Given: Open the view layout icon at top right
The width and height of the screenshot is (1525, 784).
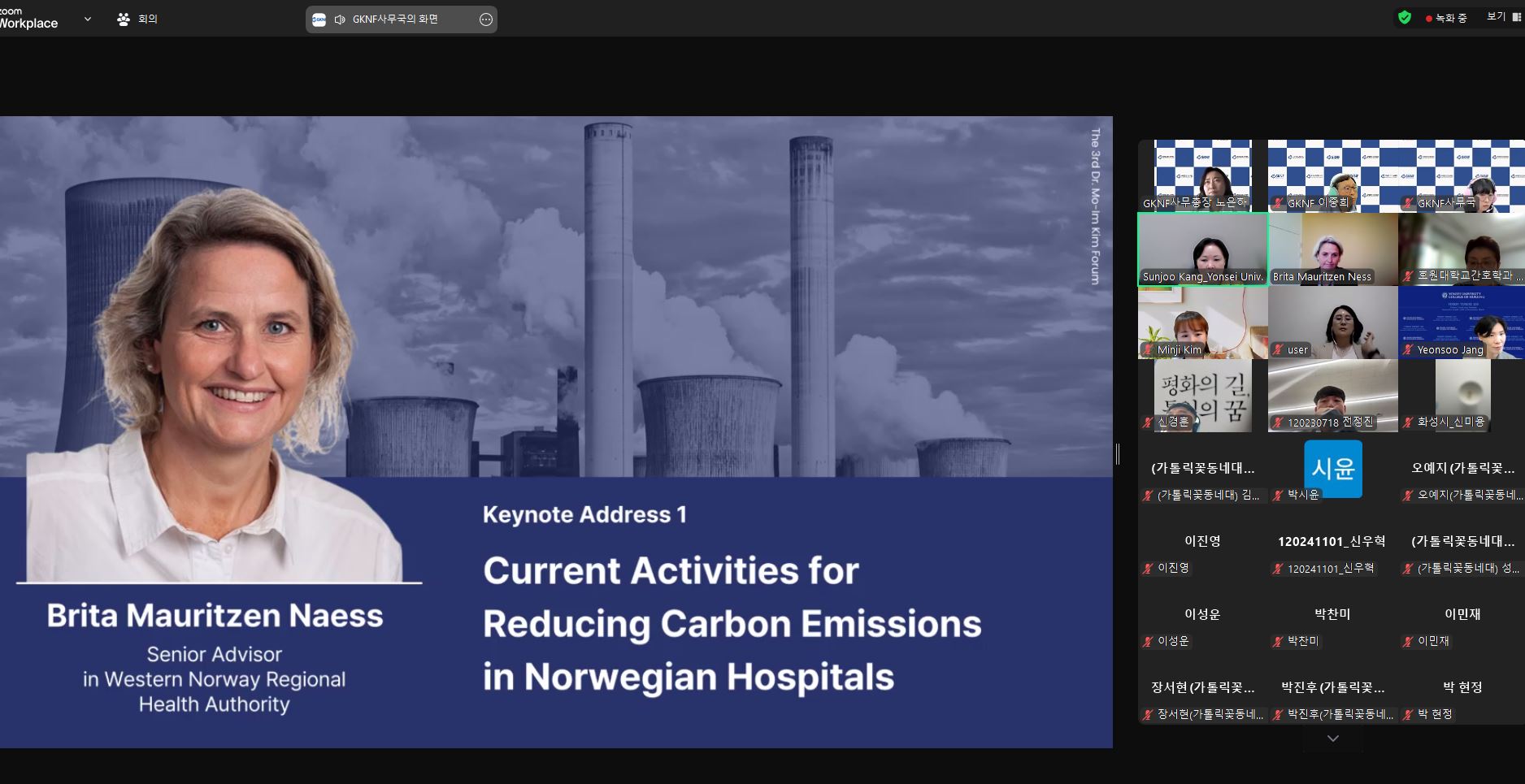Looking at the screenshot, I should (x=1517, y=17).
